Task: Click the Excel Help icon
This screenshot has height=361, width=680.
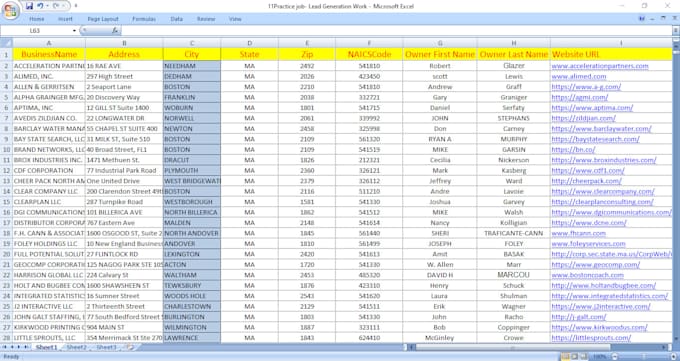Action: (642, 19)
